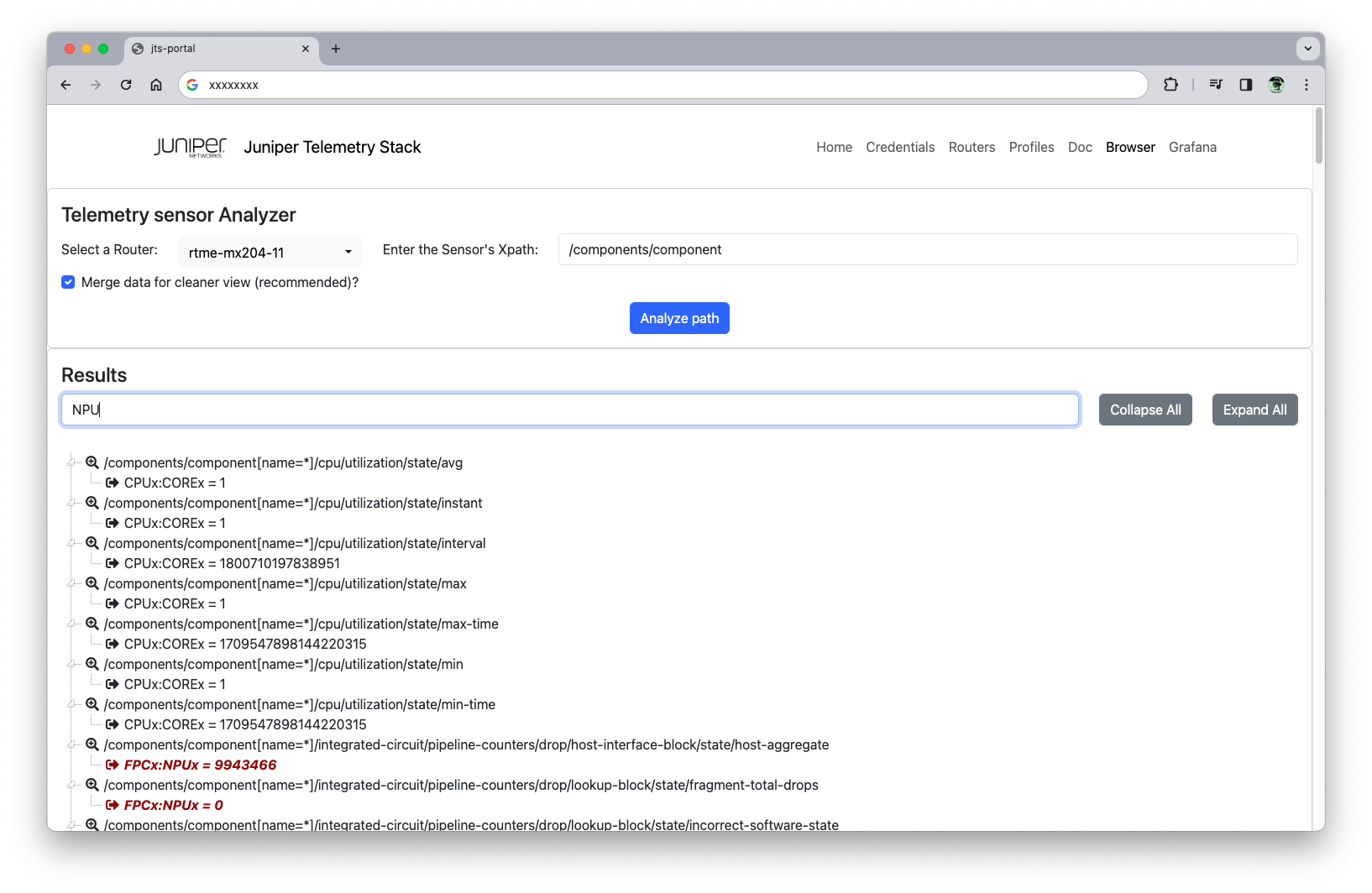Collapse the cpu/utilization/state/interval tree node
The image size is (1372, 893).
[x=71, y=543]
